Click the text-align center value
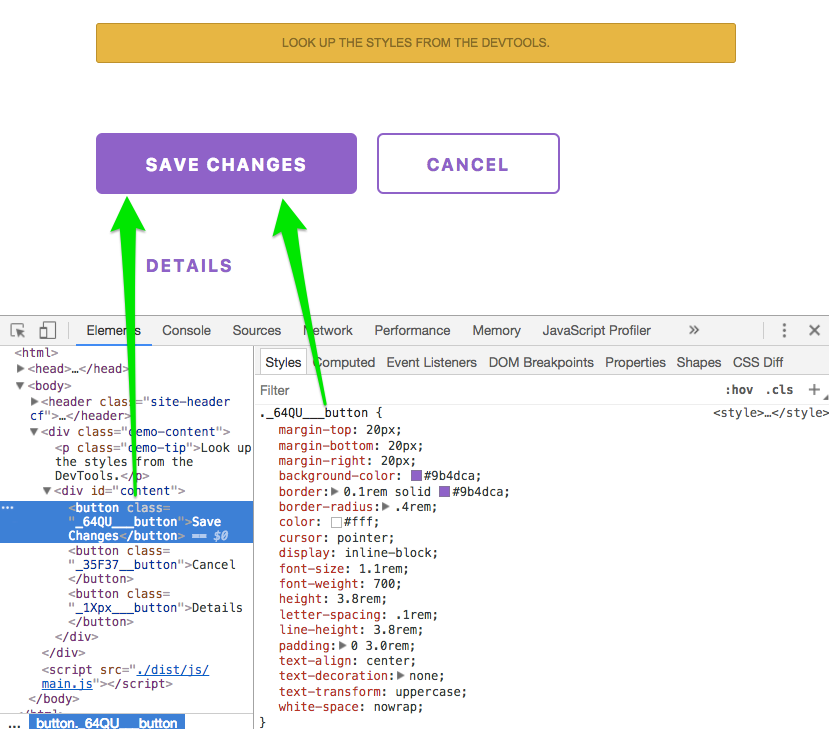This screenshot has height=729, width=829. click(x=389, y=661)
